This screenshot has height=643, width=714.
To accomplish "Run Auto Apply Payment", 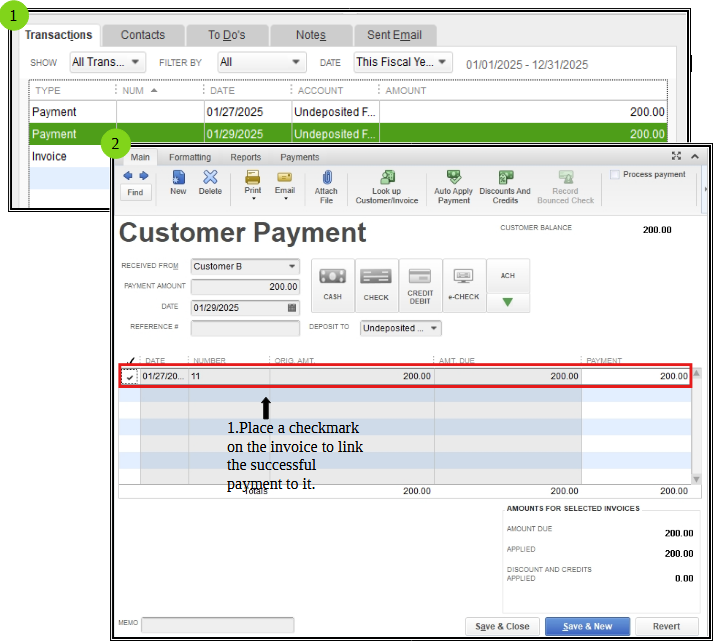I will 453,187.
